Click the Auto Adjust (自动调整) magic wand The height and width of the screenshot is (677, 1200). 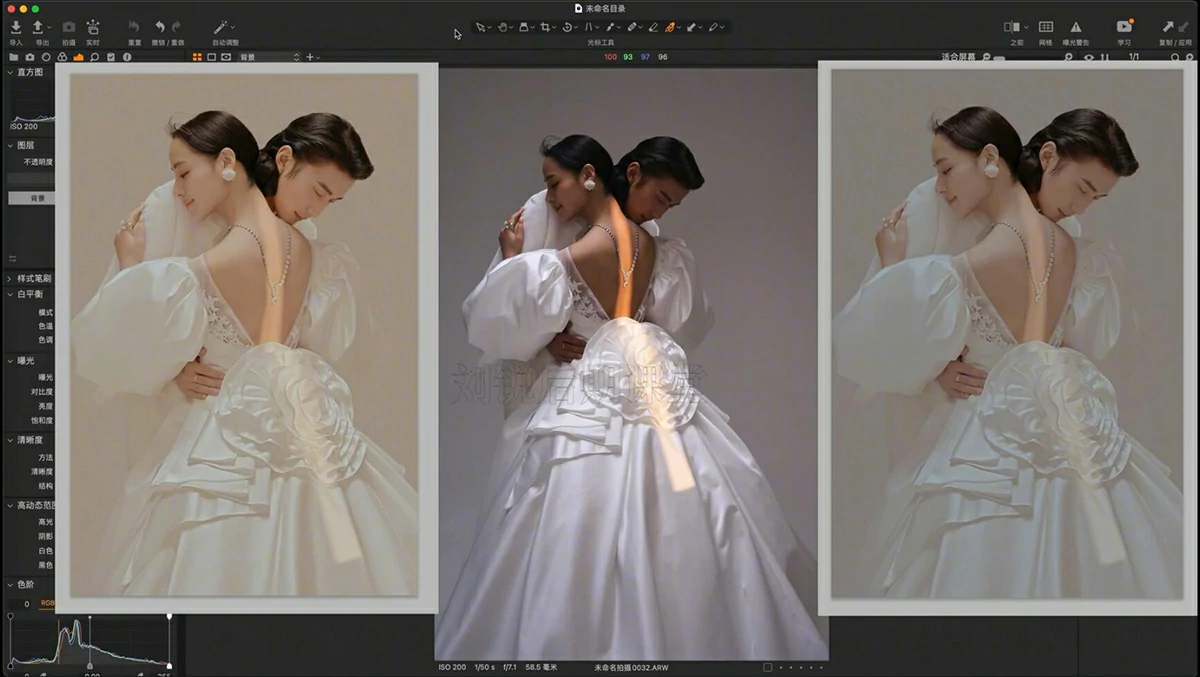coord(220,27)
